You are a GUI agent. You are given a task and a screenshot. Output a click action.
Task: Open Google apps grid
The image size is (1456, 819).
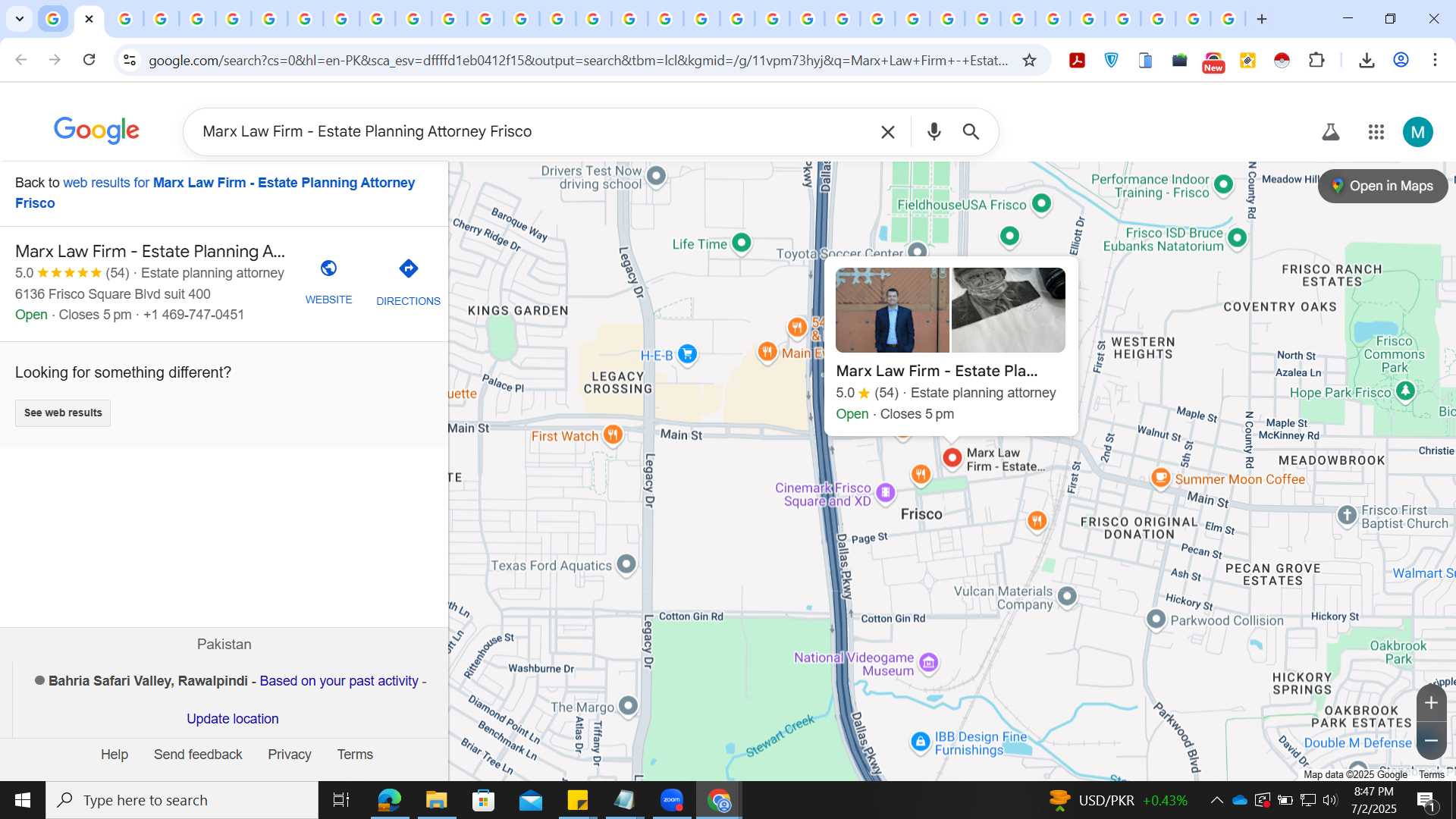click(x=1376, y=132)
